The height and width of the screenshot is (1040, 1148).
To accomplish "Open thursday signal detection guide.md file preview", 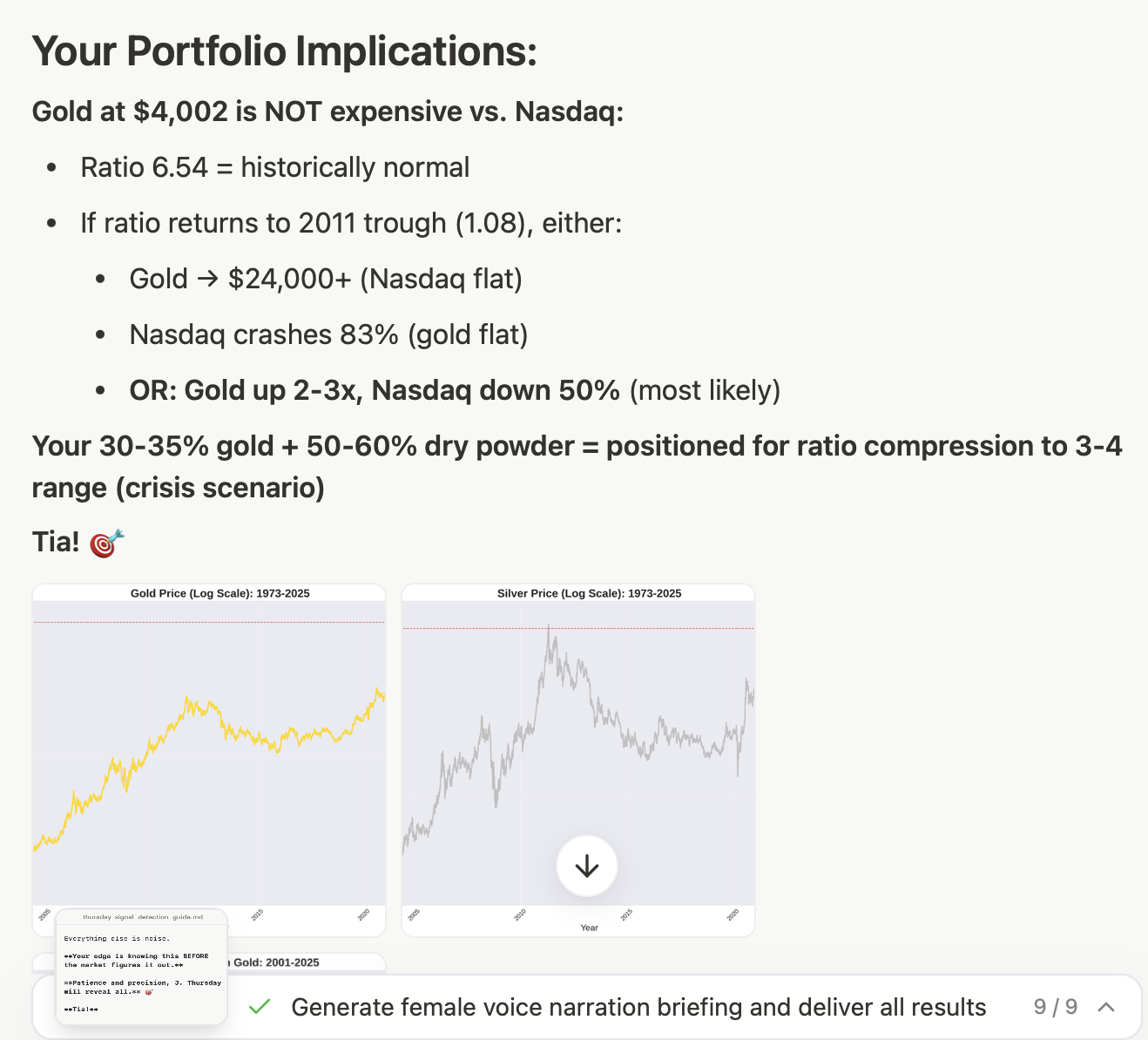I will click(x=142, y=967).
